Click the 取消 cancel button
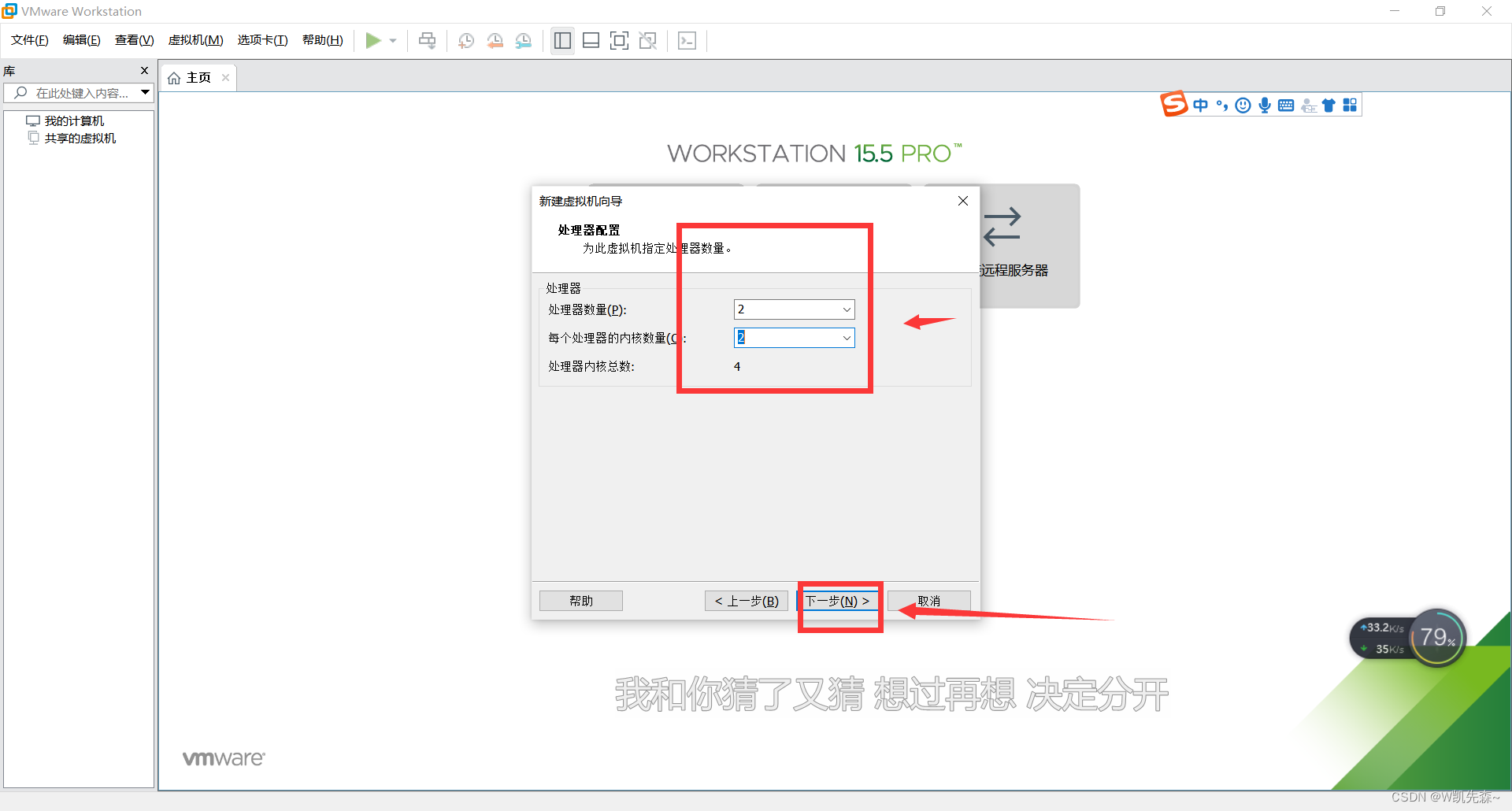Viewport: 1512px width, 811px height. [929, 601]
